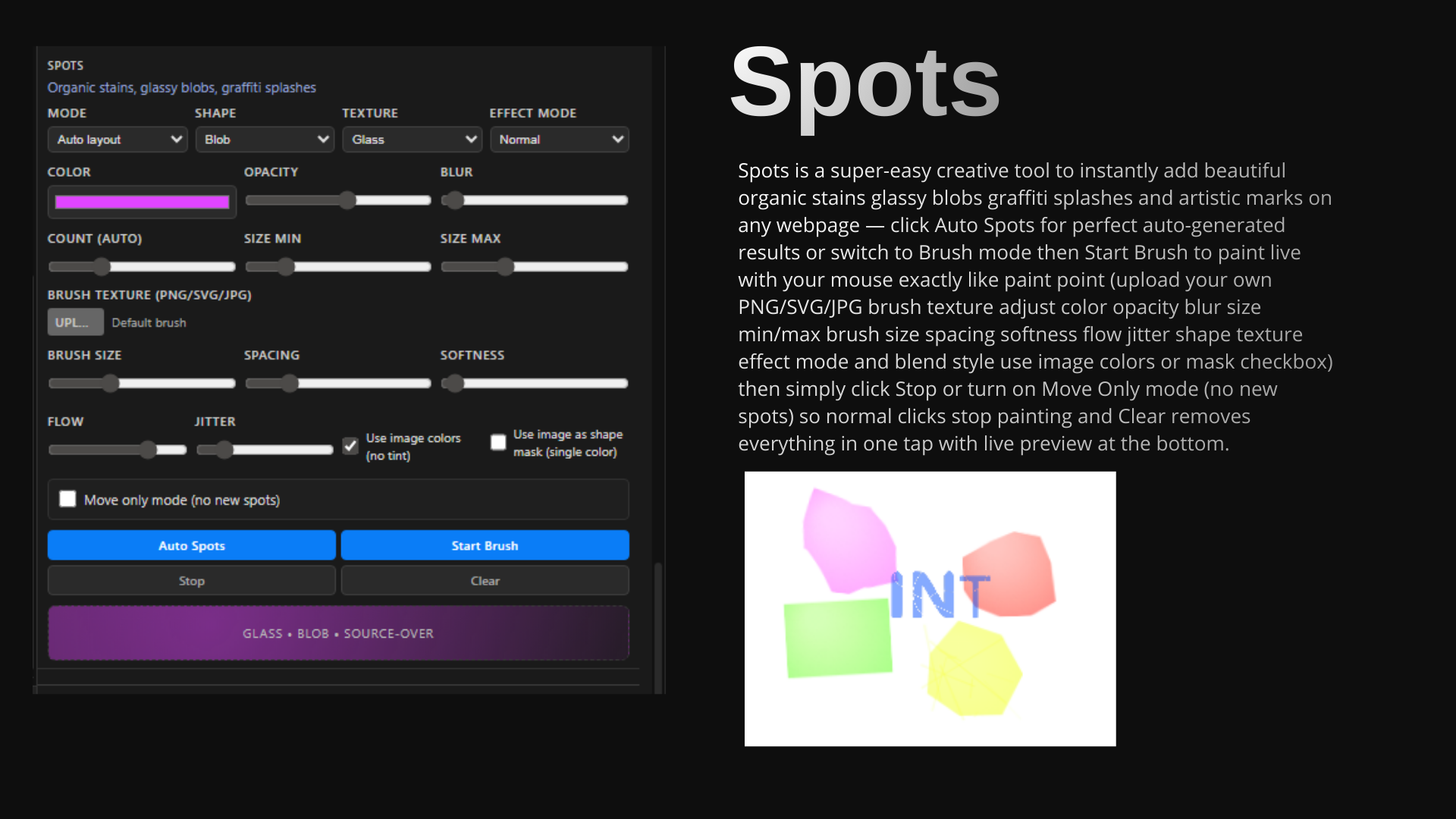The width and height of the screenshot is (1456, 819).
Task: Click the Blur slider handle
Action: click(453, 200)
